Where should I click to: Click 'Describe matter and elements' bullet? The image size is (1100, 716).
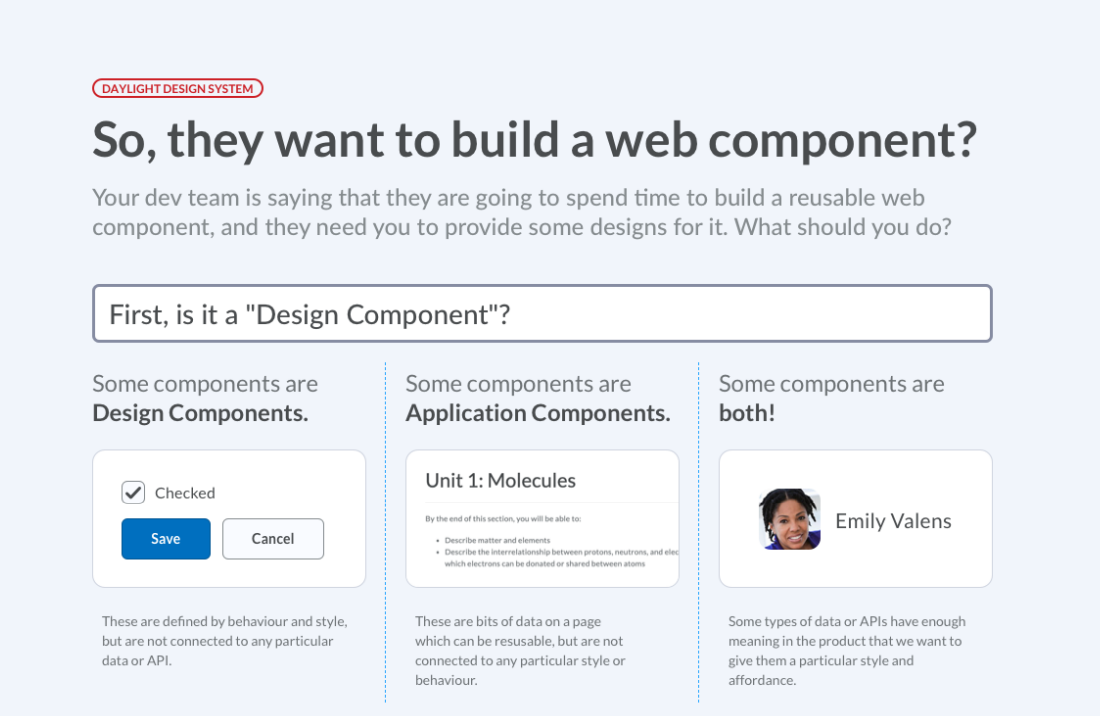pos(497,541)
